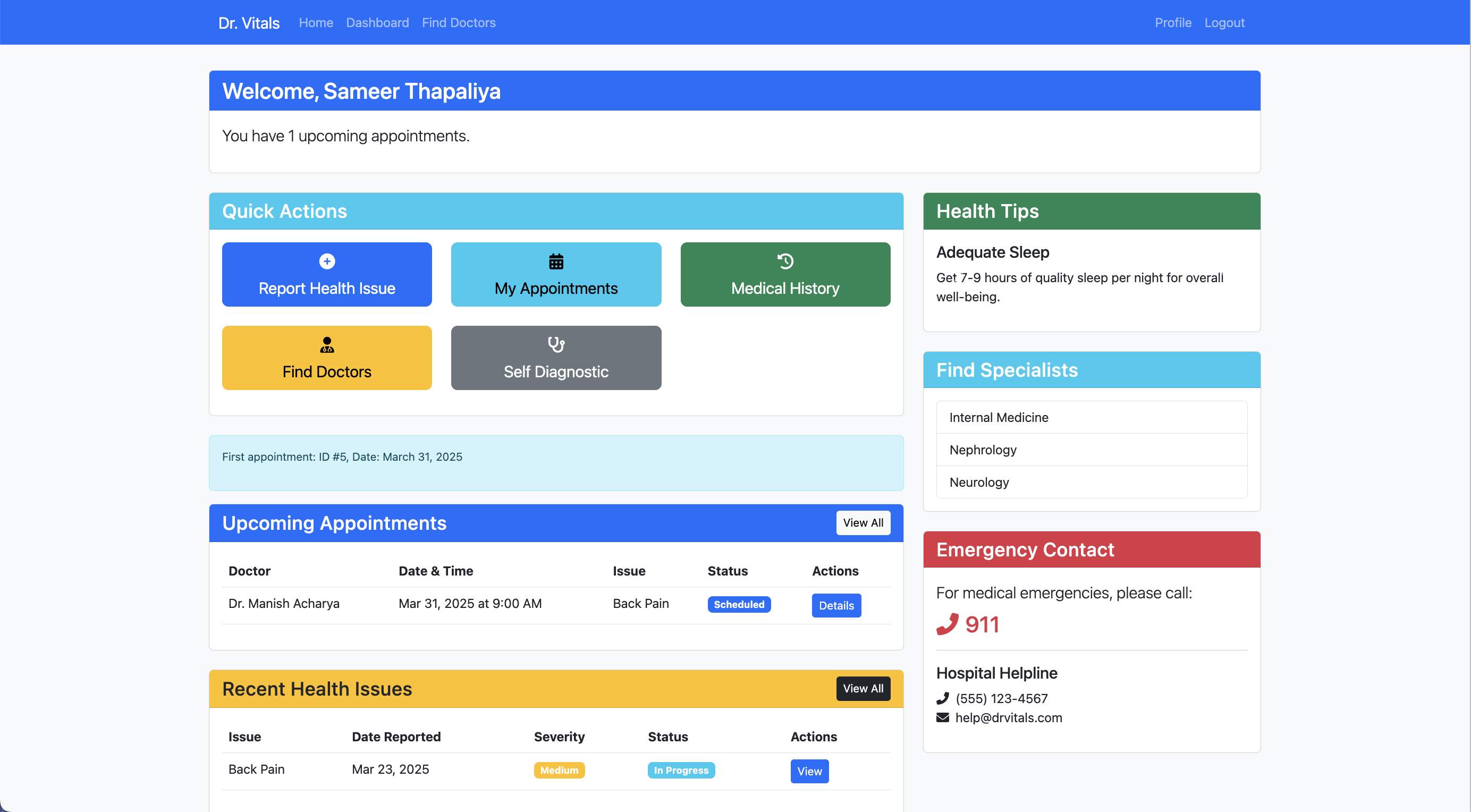View all recent health issues
Image resolution: width=1471 pixels, height=812 pixels.
[x=863, y=689]
